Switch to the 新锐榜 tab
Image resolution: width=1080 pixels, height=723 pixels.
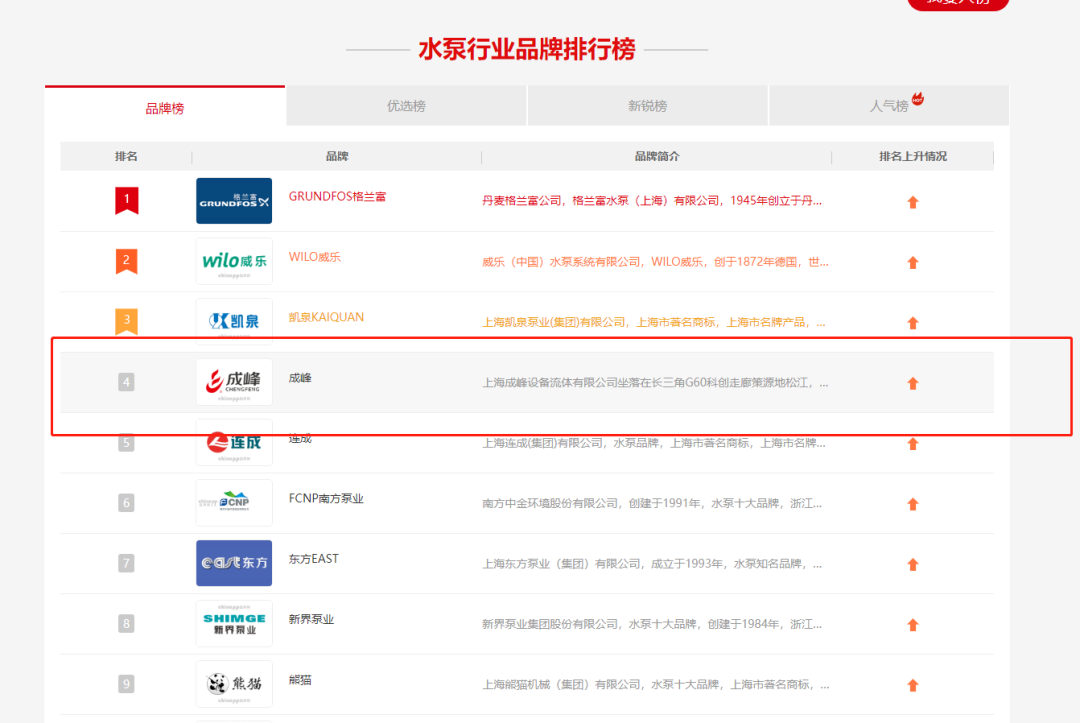647,106
